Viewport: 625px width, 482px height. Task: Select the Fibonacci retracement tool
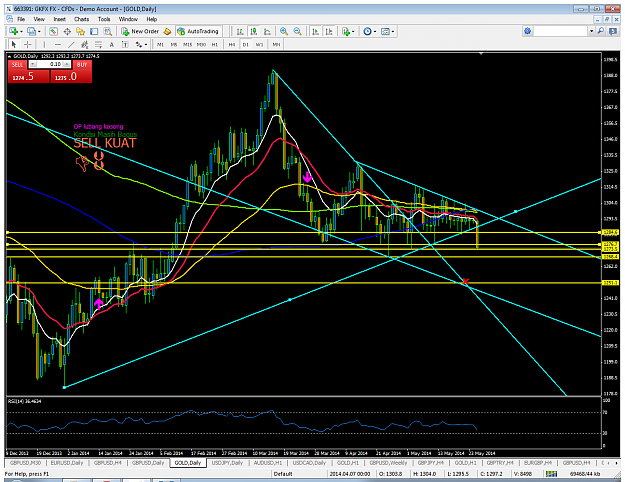click(x=98, y=44)
